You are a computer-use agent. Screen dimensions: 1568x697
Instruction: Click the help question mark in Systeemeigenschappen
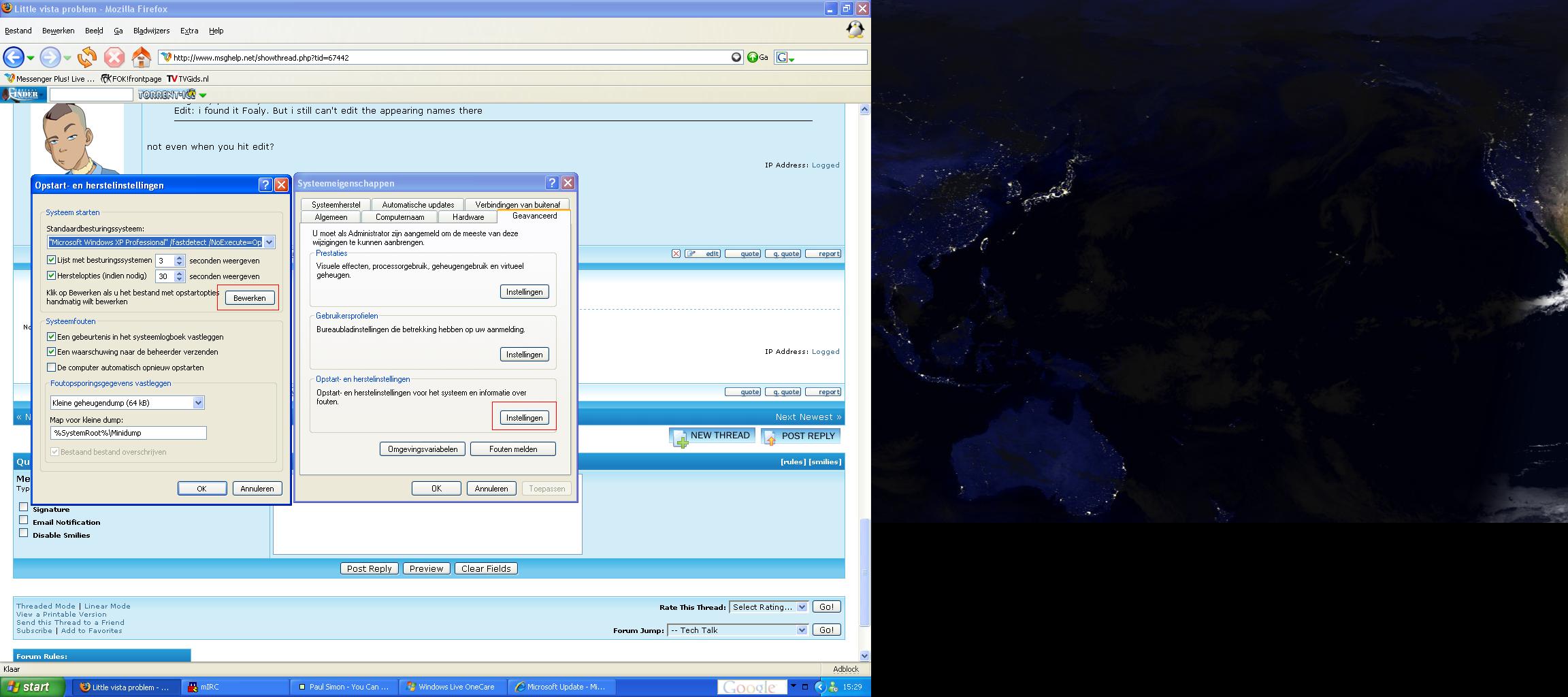pos(552,183)
